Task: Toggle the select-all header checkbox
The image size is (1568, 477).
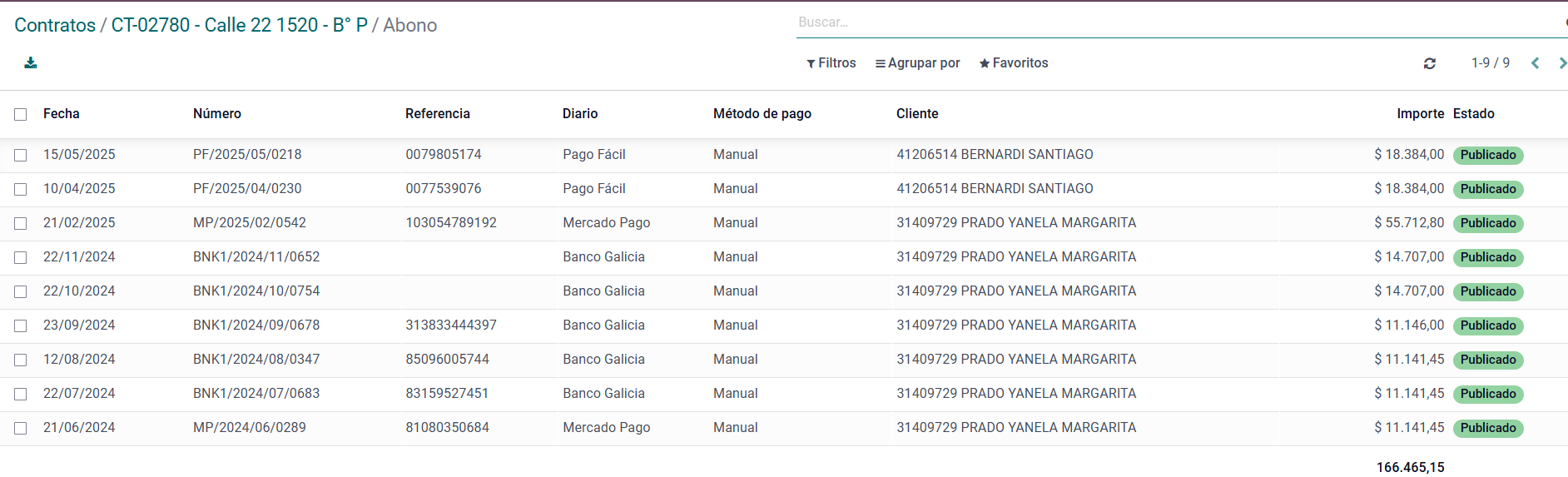Action: click(21, 115)
